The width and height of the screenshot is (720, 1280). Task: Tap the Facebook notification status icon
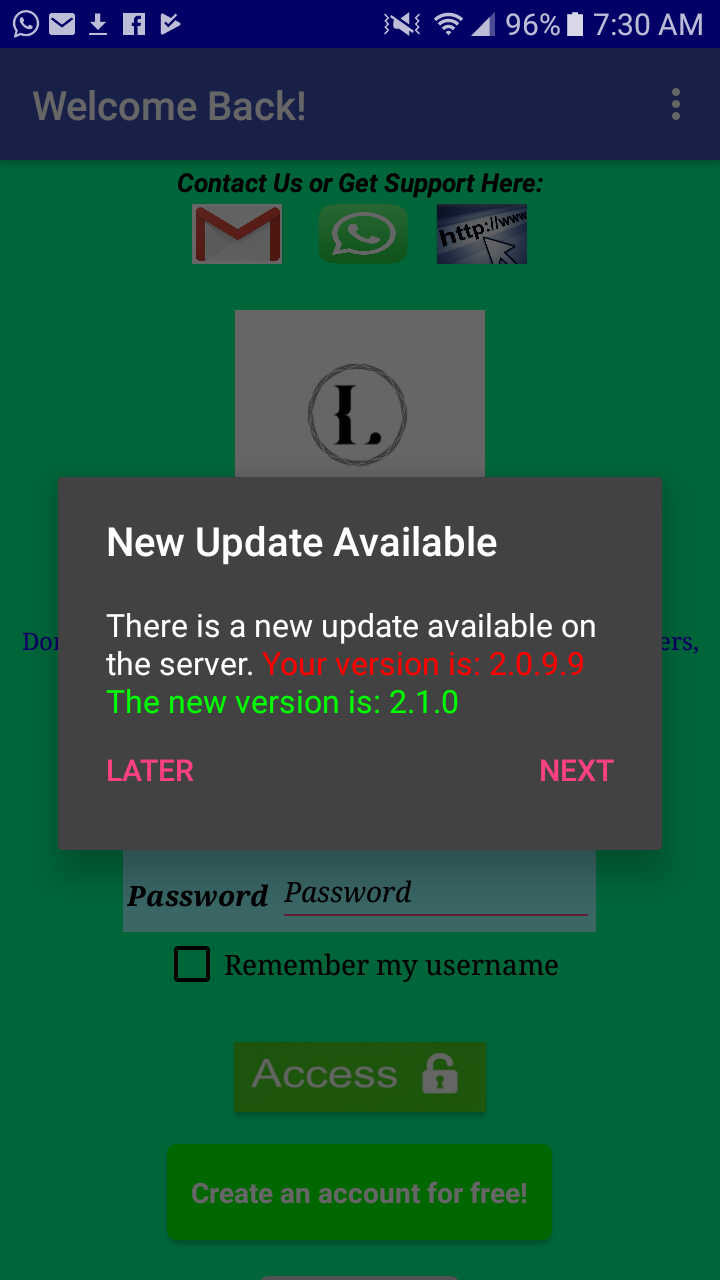click(x=134, y=24)
